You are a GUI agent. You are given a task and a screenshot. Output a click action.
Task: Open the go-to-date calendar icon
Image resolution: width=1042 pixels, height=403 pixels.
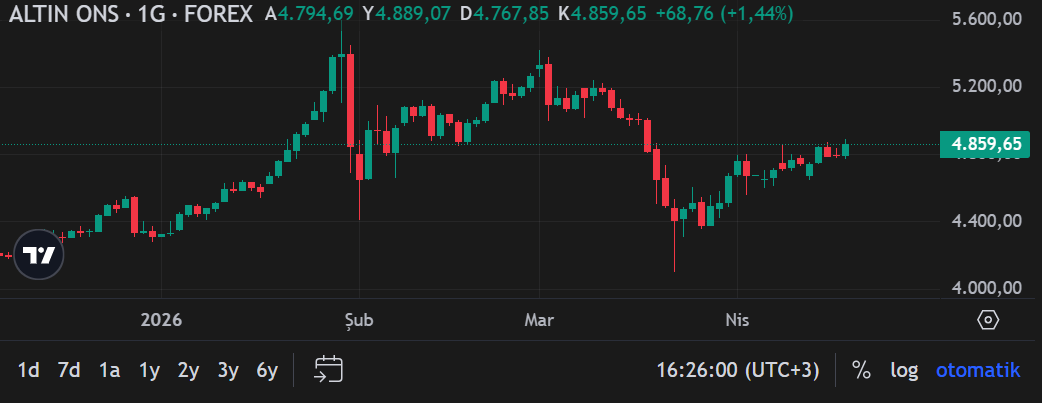[328, 370]
